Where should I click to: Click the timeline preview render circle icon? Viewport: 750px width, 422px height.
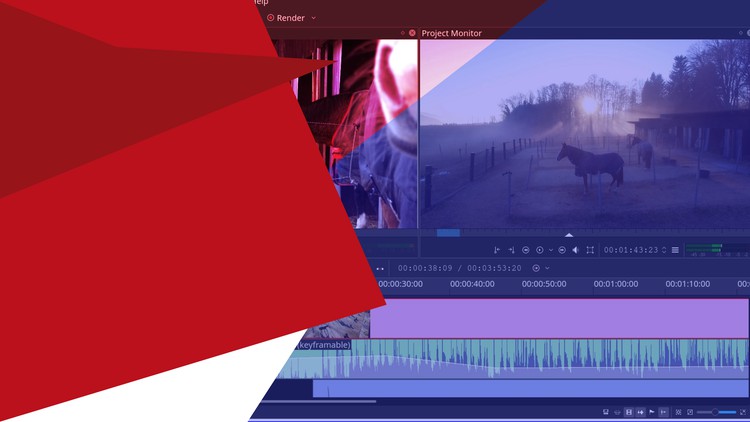[536, 268]
